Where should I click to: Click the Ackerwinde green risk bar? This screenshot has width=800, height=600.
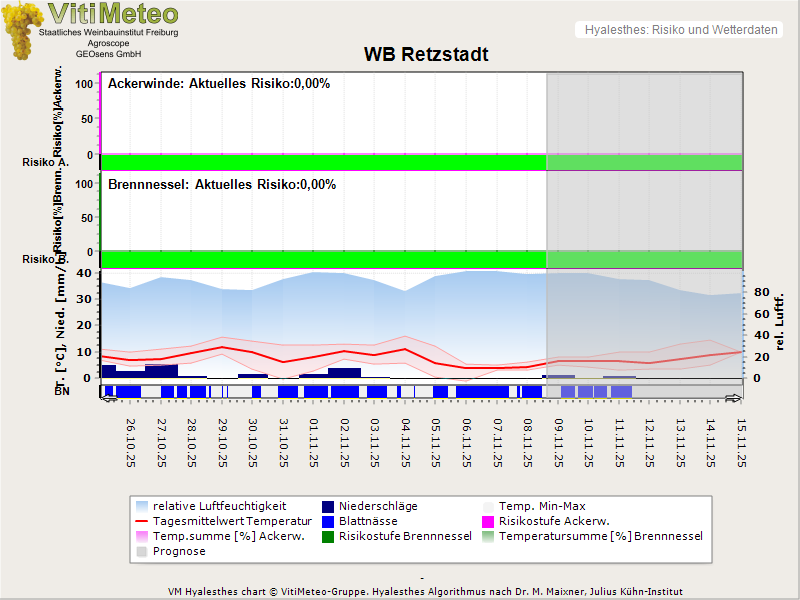click(322, 162)
